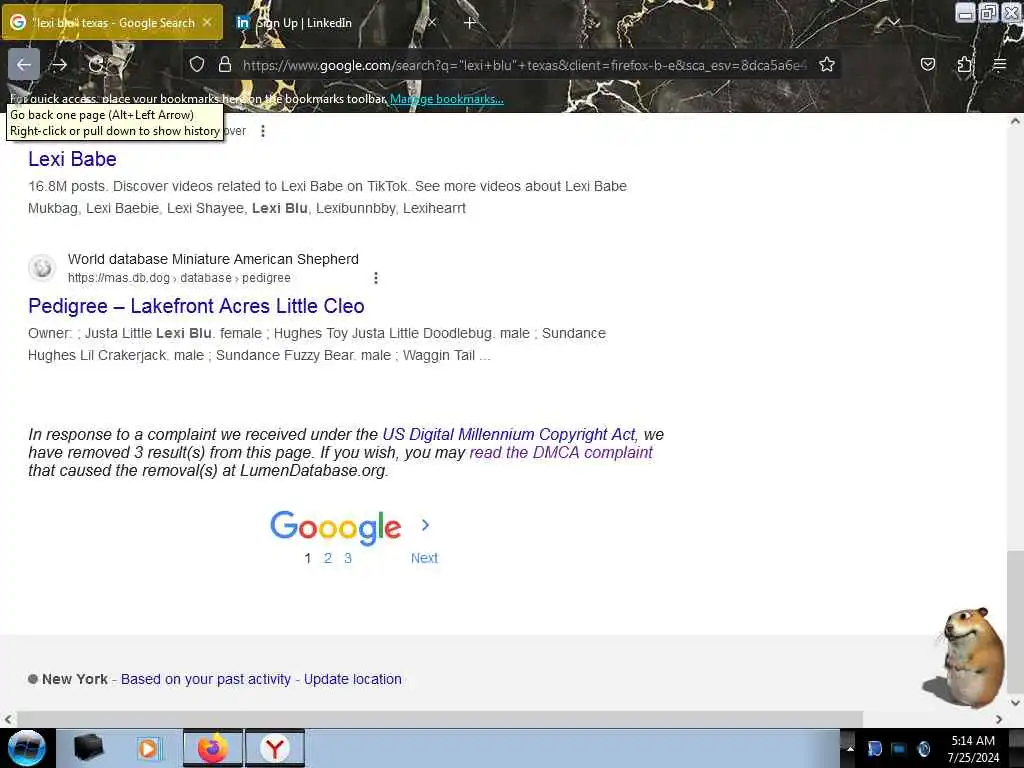Open media player taskbar icon

(149, 748)
